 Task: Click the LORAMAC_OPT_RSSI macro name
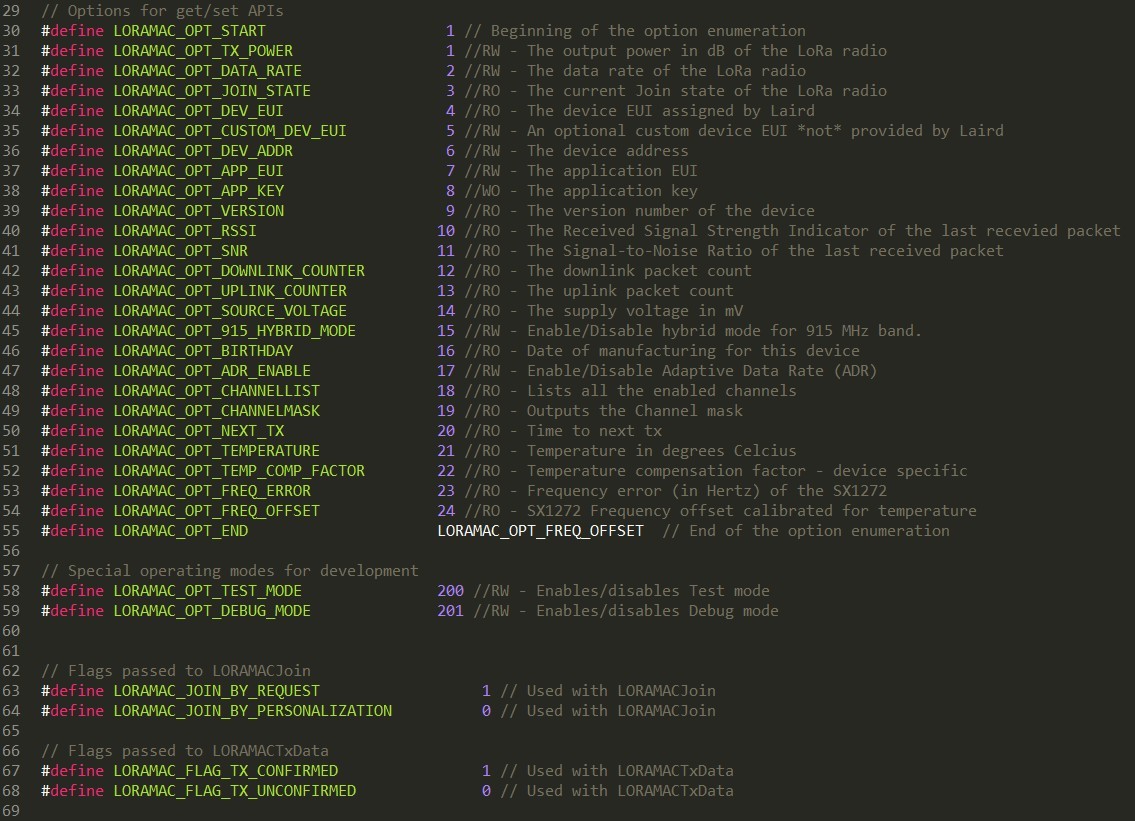coord(184,231)
